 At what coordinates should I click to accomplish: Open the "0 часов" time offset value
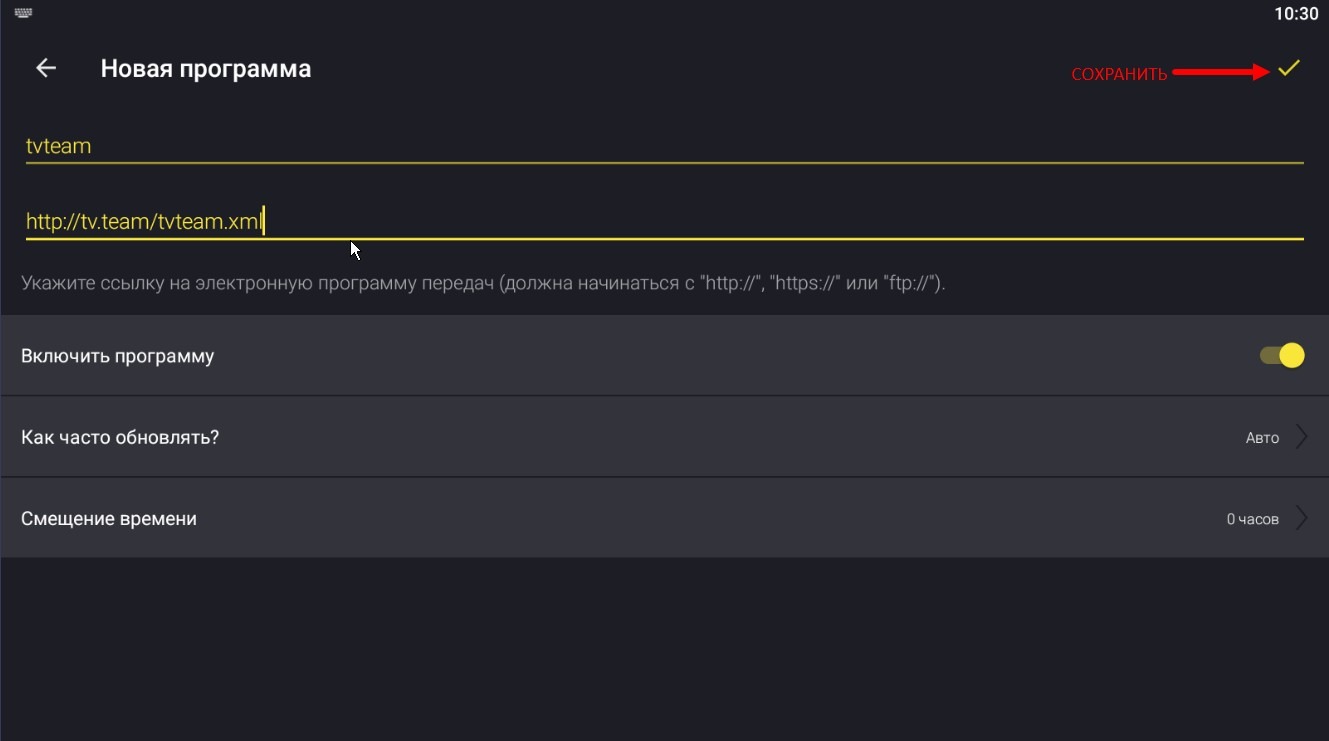(x=1252, y=519)
